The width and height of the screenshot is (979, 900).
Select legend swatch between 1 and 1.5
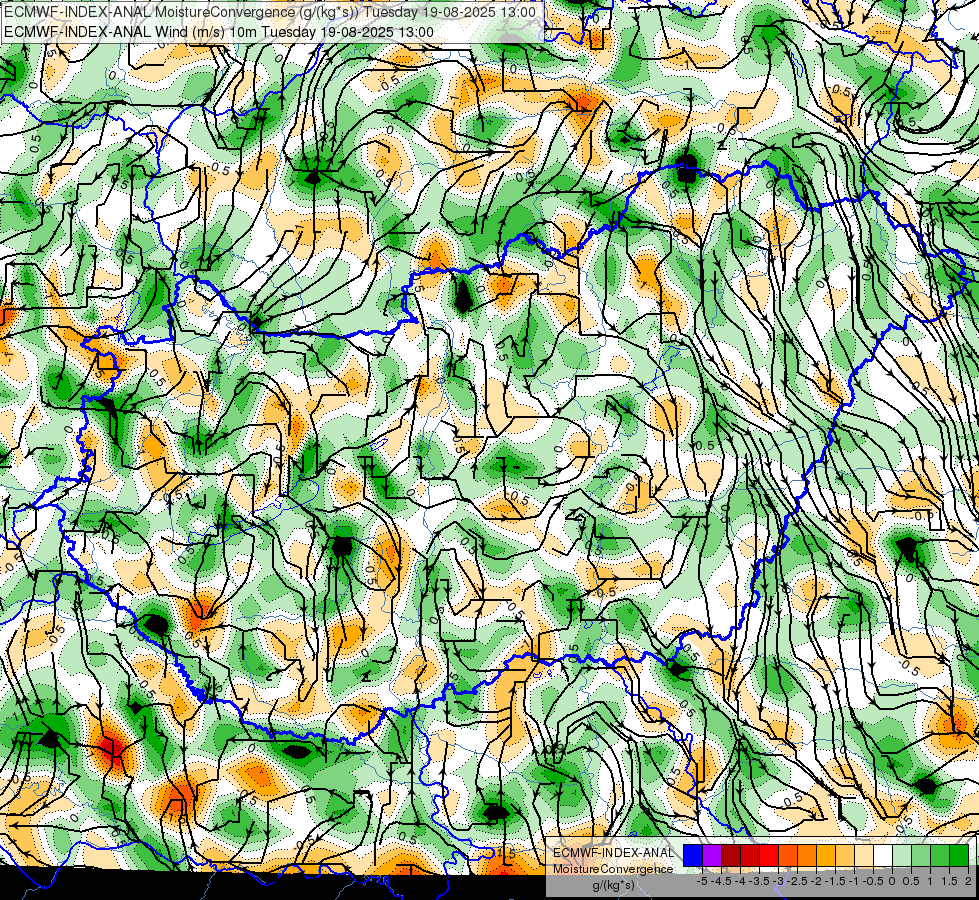pos(940,856)
